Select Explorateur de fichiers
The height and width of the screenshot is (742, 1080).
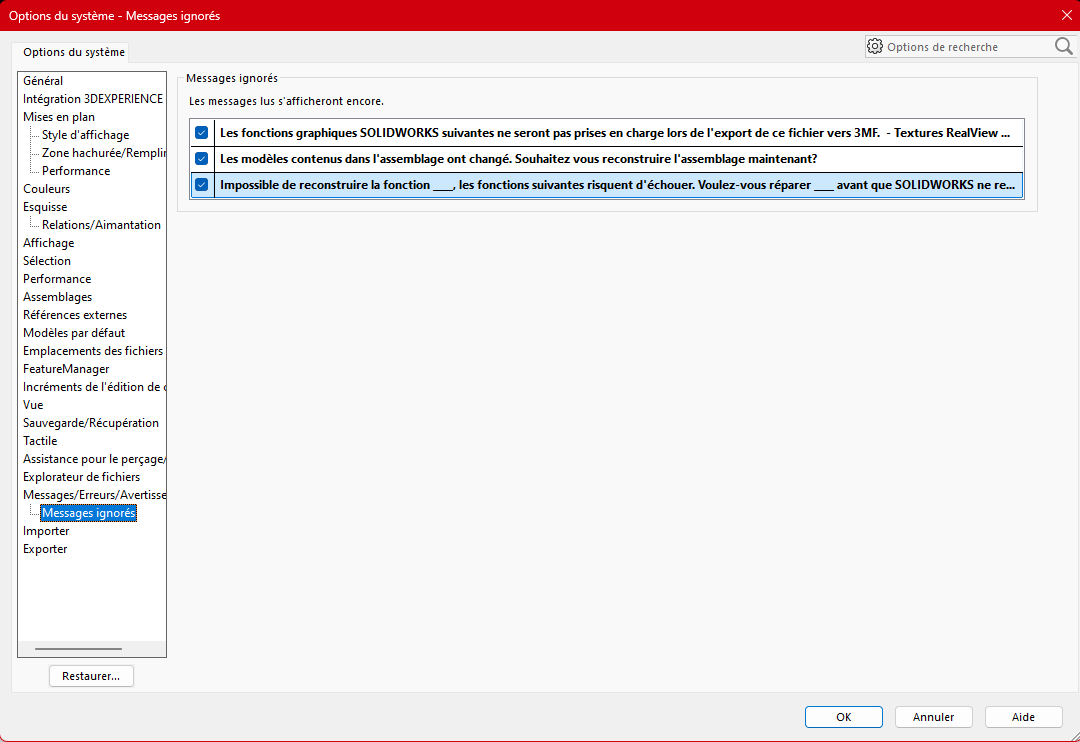[81, 477]
